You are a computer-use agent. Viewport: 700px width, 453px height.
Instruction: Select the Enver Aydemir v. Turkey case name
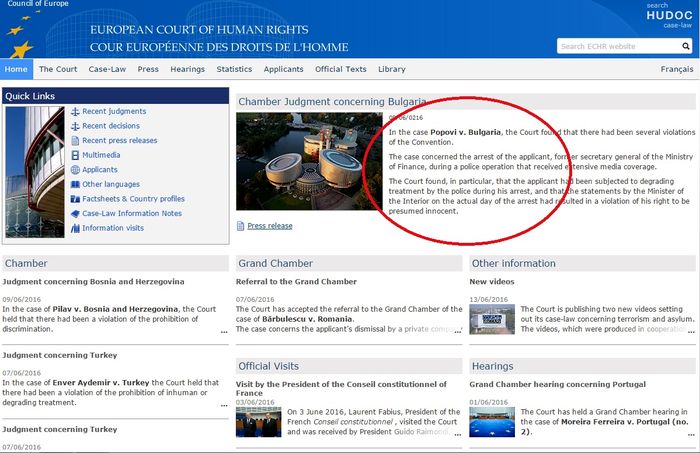101,383
